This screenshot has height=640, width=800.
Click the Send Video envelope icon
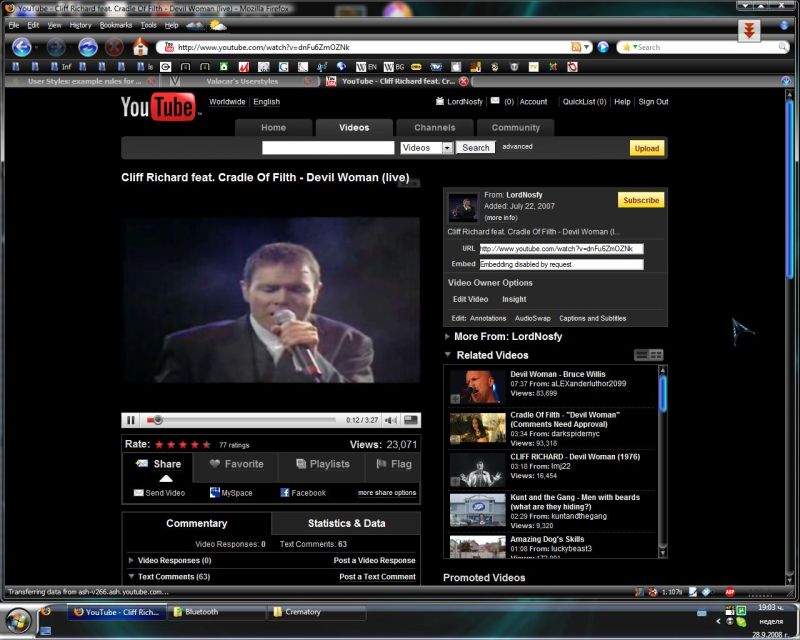(x=139, y=493)
